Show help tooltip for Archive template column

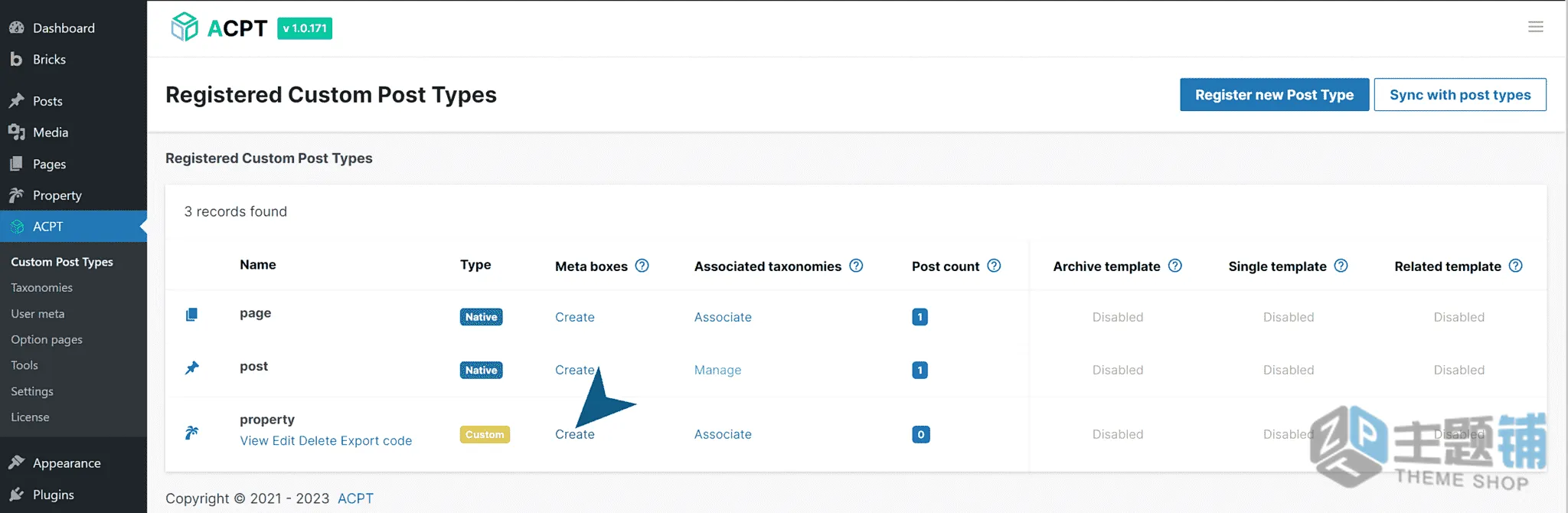tap(1175, 266)
